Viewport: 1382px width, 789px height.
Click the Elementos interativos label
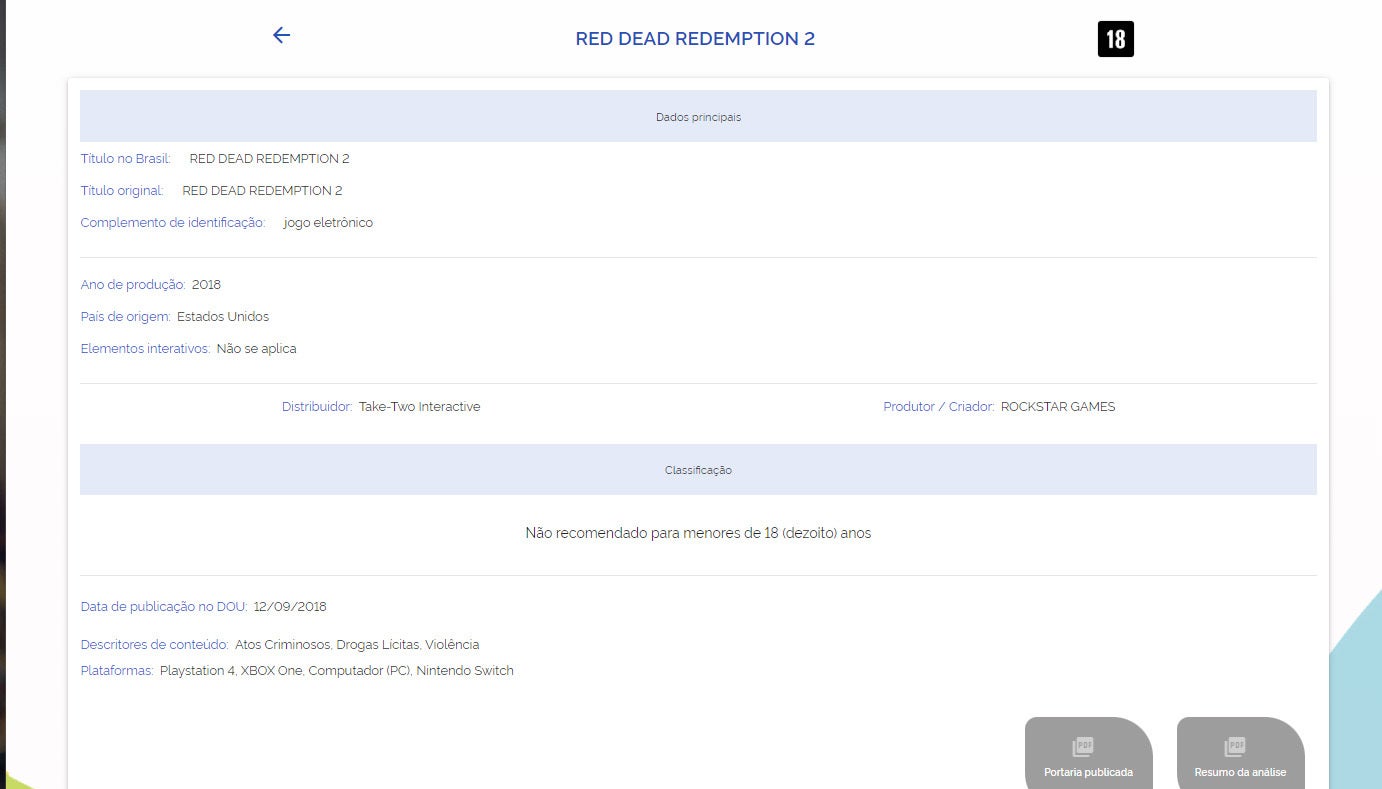coord(144,348)
